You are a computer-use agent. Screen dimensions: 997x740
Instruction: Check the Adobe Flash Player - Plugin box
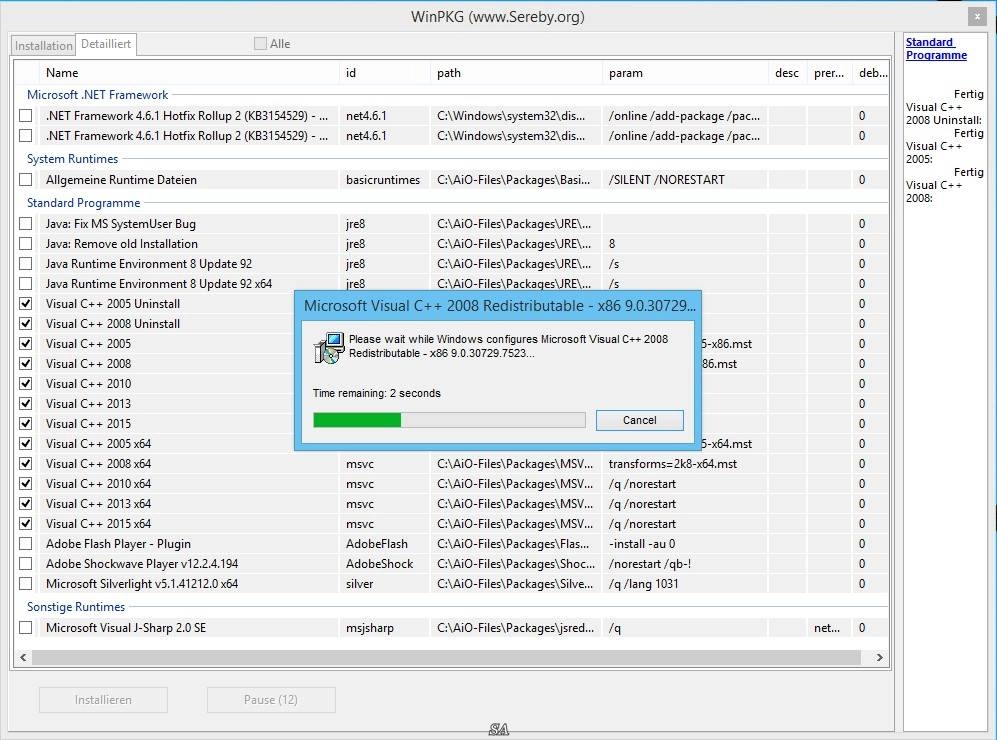[25, 544]
